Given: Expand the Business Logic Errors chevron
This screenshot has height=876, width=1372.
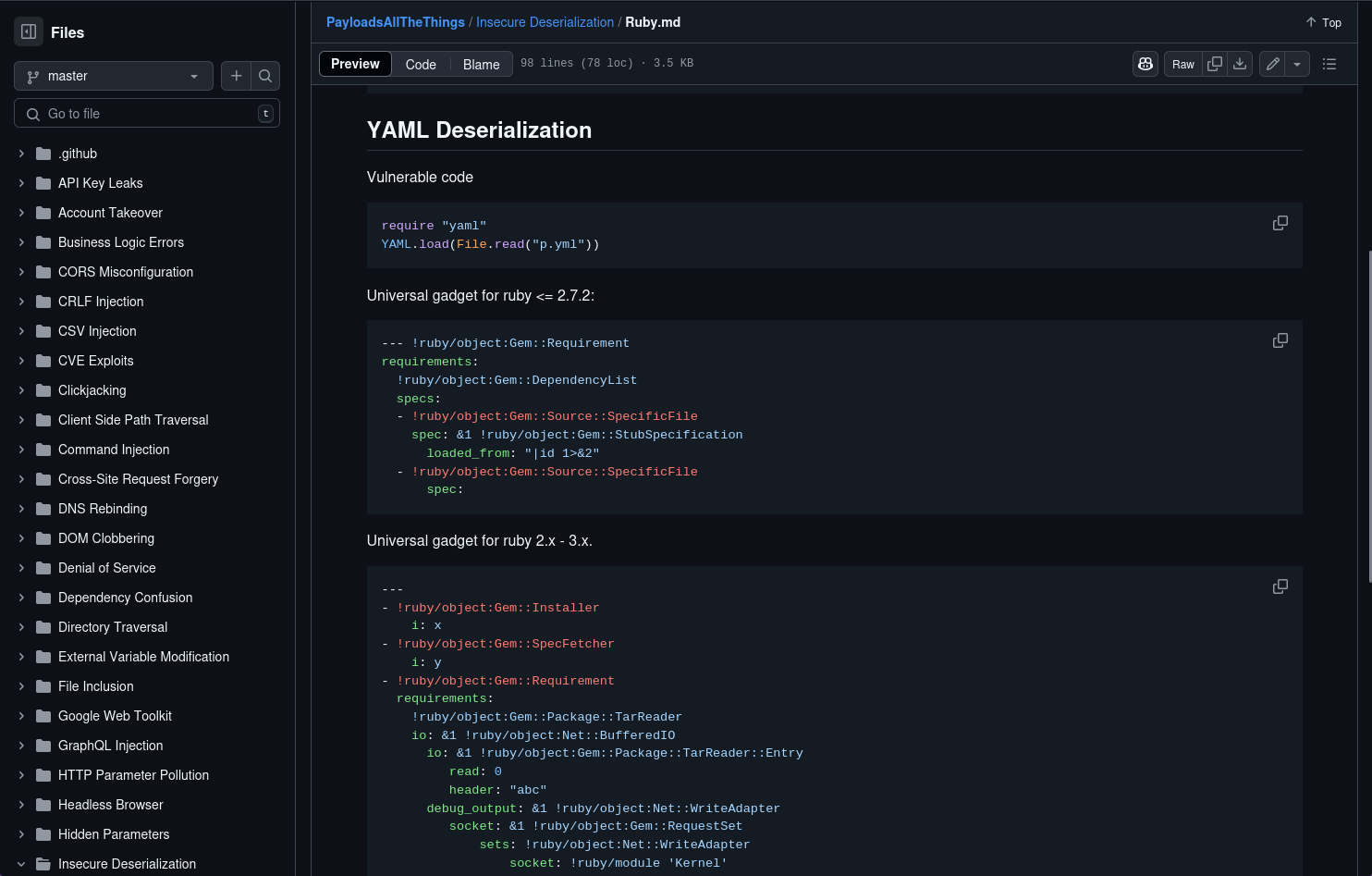Looking at the screenshot, I should [x=21, y=242].
